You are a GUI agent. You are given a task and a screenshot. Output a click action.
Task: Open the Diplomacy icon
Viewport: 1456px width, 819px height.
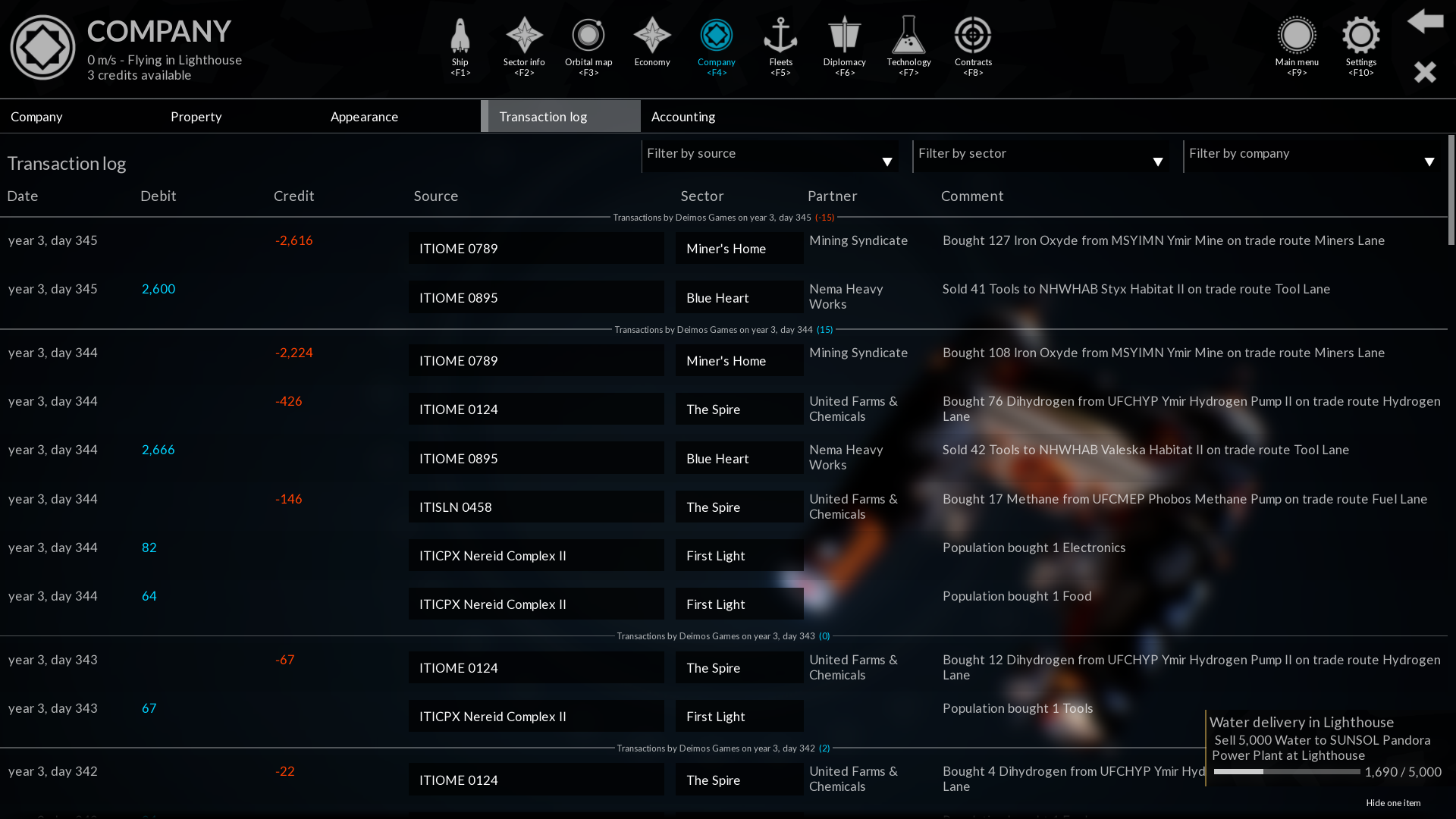click(844, 36)
